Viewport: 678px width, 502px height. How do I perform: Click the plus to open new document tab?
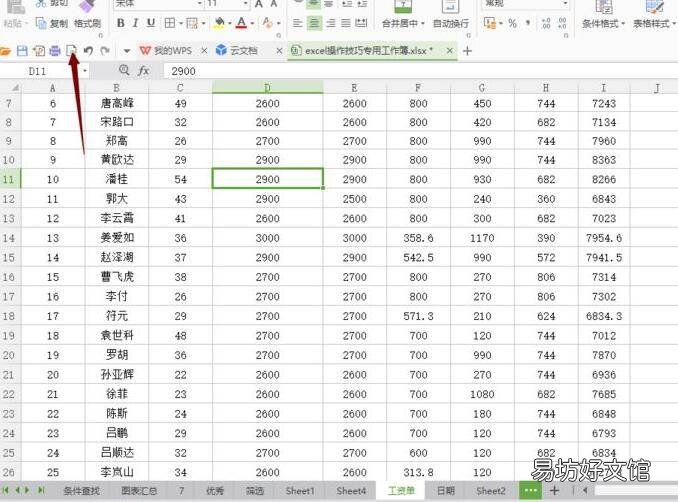click(x=467, y=51)
